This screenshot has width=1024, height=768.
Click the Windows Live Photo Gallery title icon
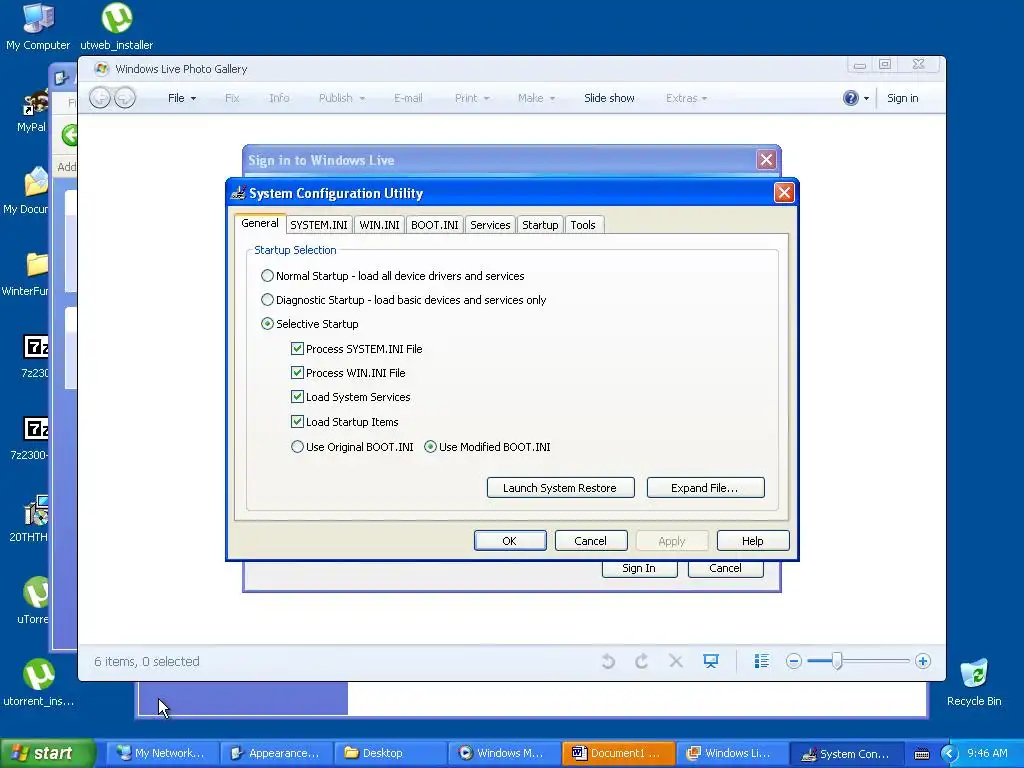[x=101, y=69]
